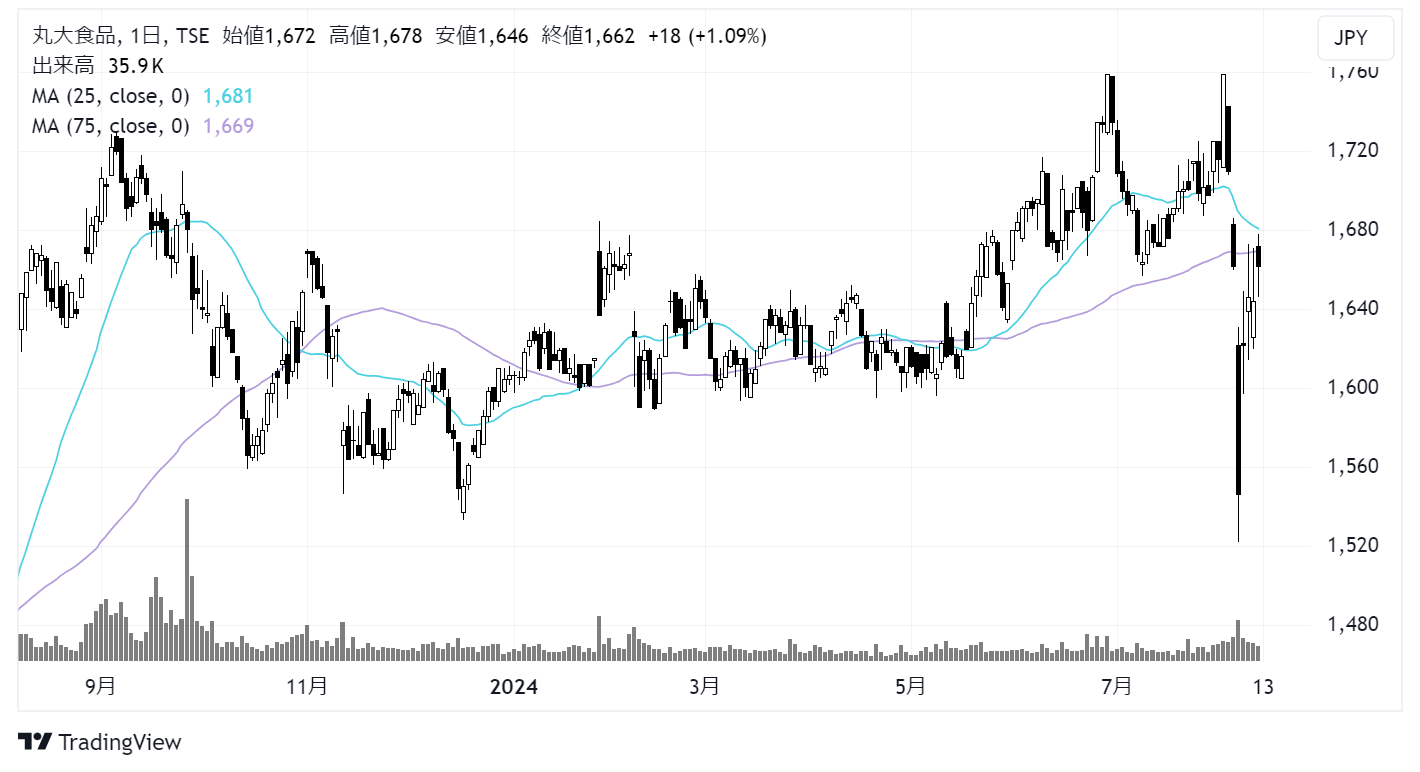Click the 1,680 price axis label
The height and width of the screenshot is (772, 1420).
click(1351, 230)
